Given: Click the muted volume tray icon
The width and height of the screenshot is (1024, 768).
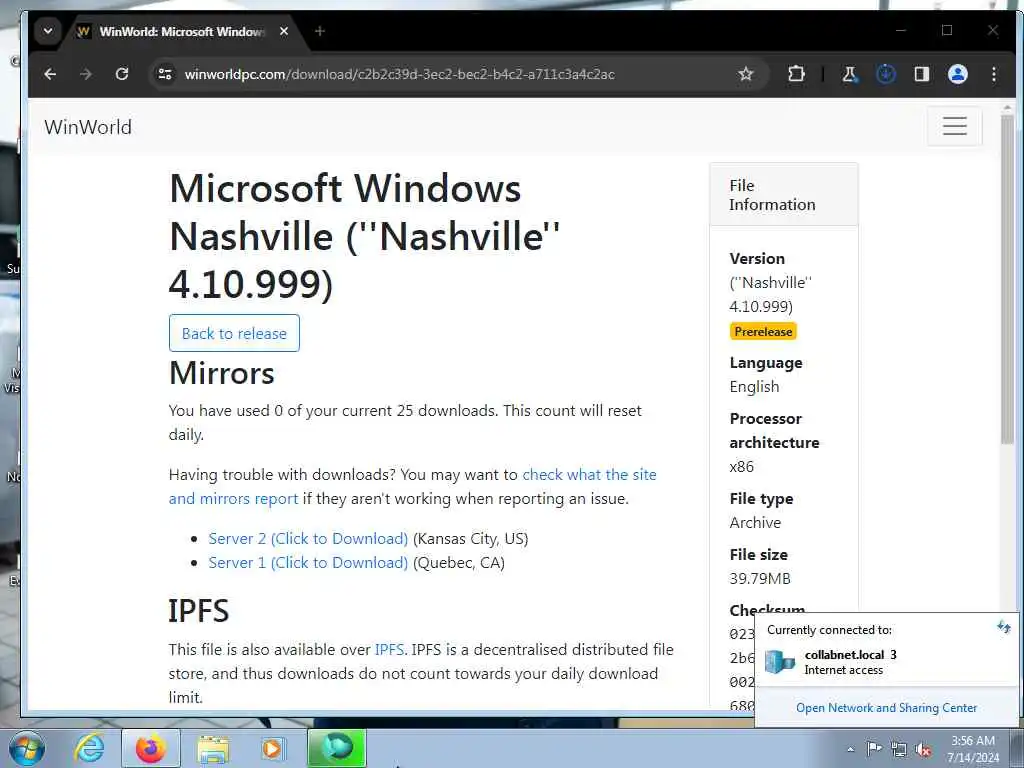Looking at the screenshot, I should pyautogui.click(x=923, y=750).
